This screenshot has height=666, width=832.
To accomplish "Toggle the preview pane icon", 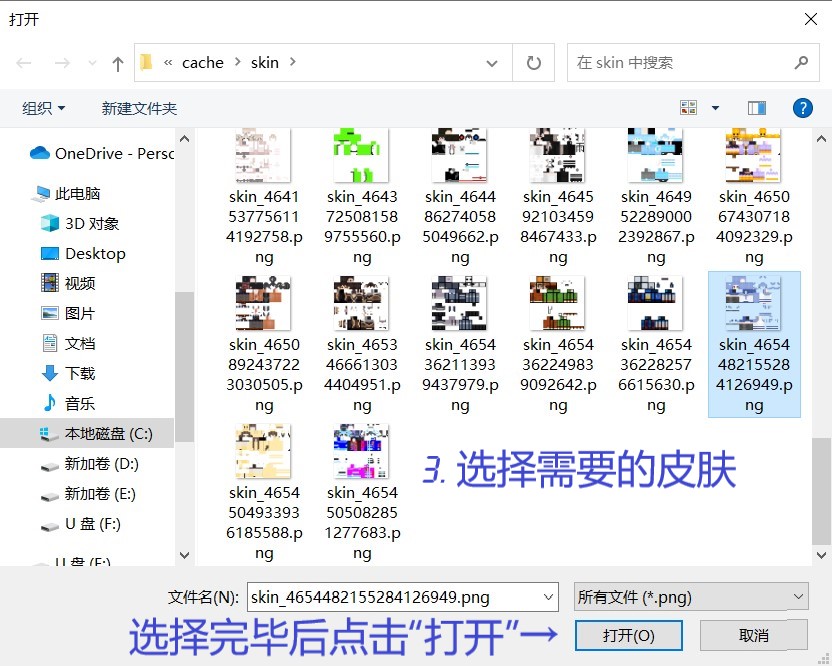I will 757,108.
